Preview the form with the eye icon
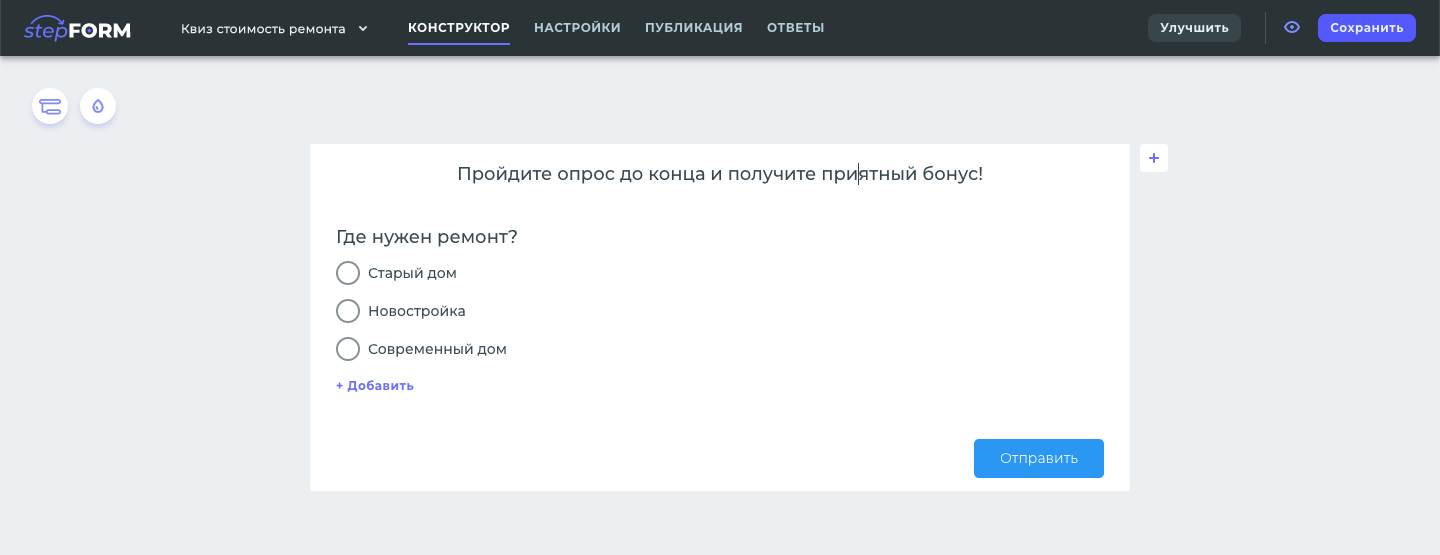The width and height of the screenshot is (1440, 555). pyautogui.click(x=1292, y=28)
